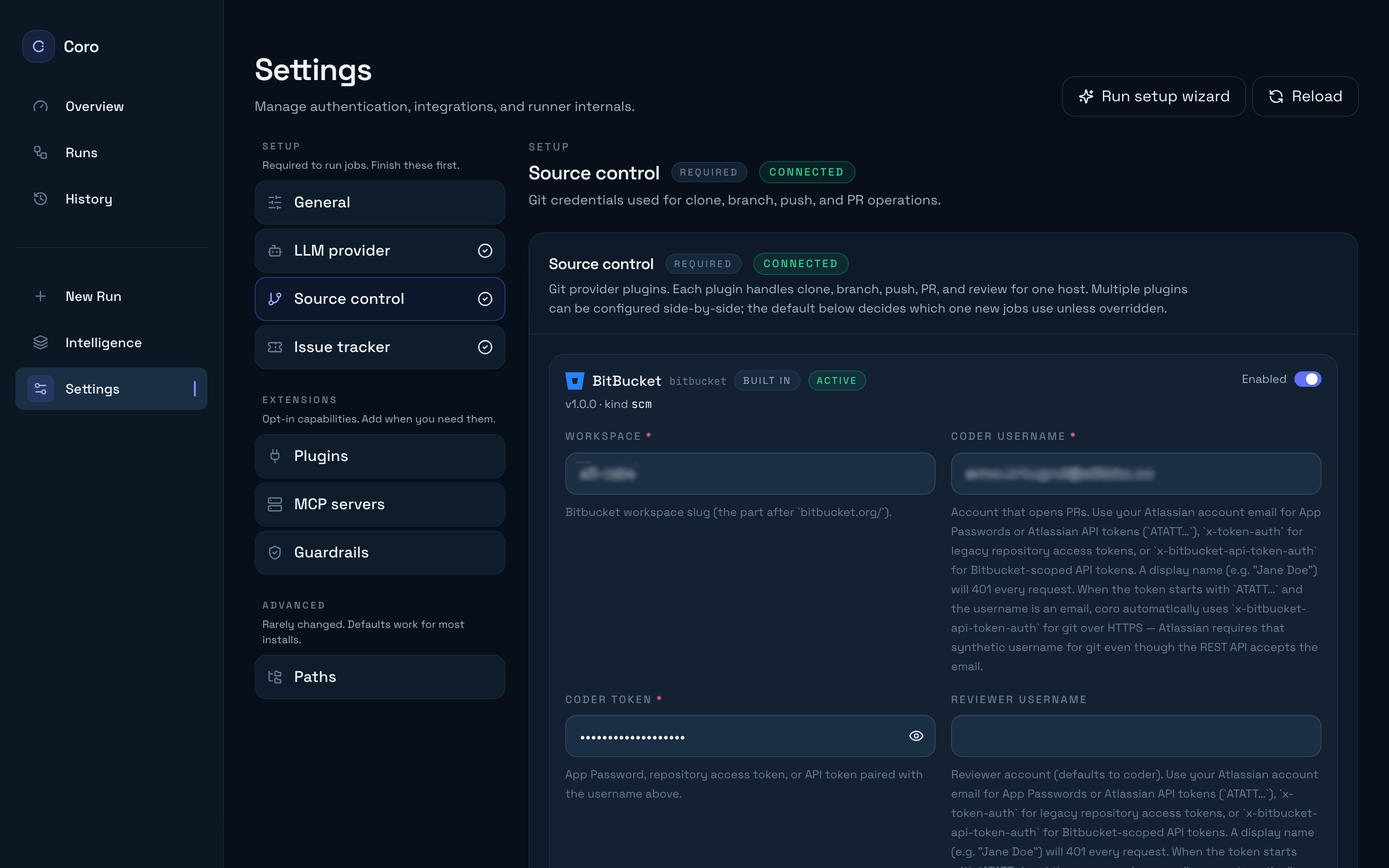Open the Guardrails tab

[x=380, y=553]
